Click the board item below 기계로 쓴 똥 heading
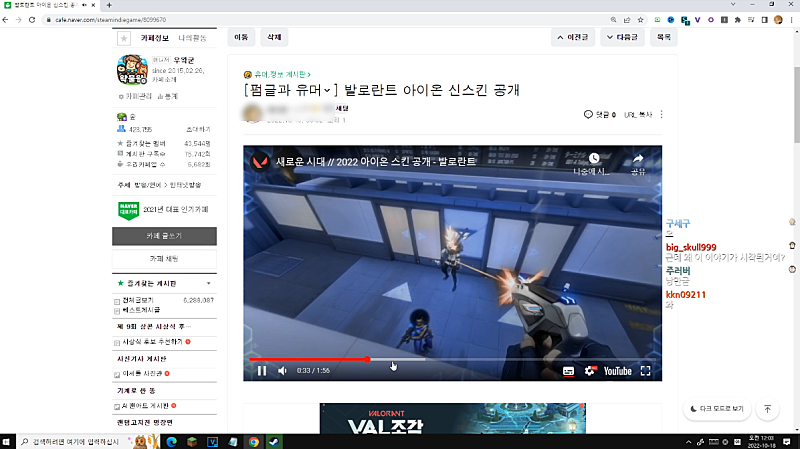 point(145,406)
